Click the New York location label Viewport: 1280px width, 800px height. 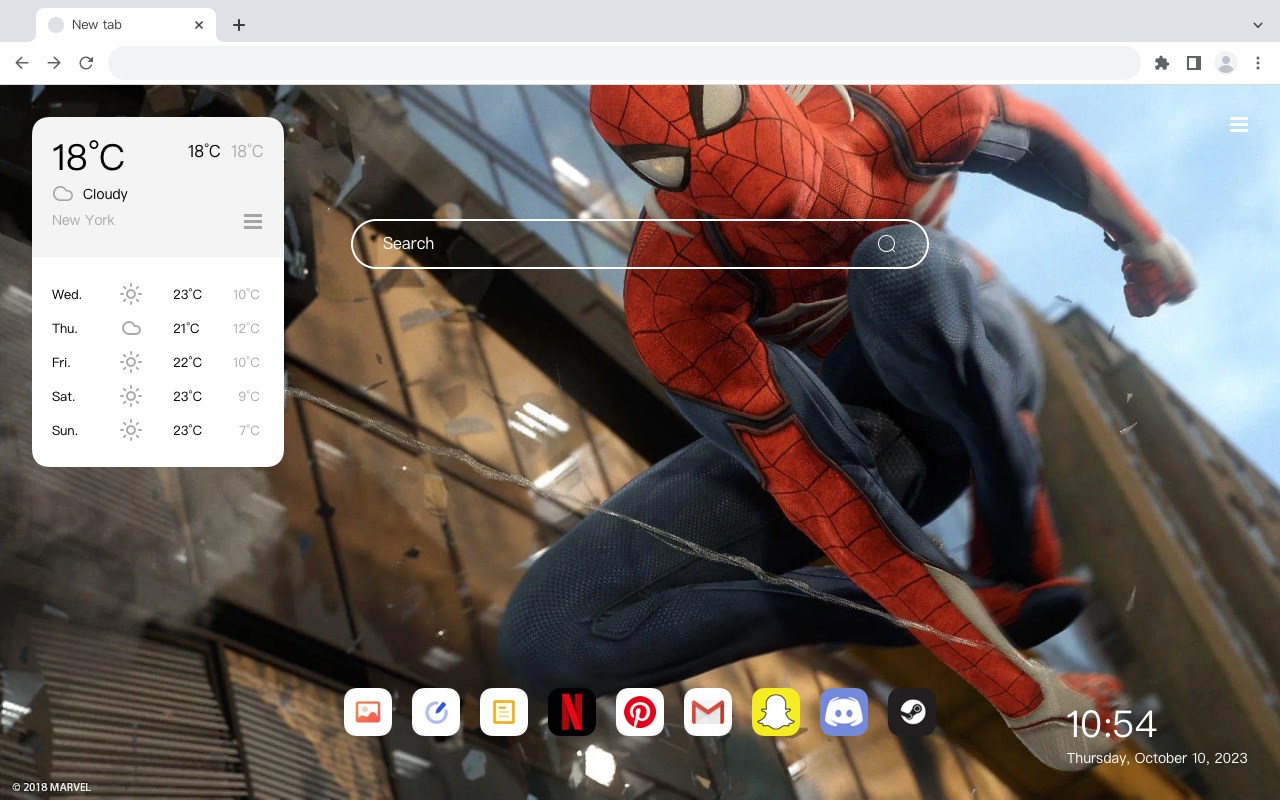coord(83,220)
